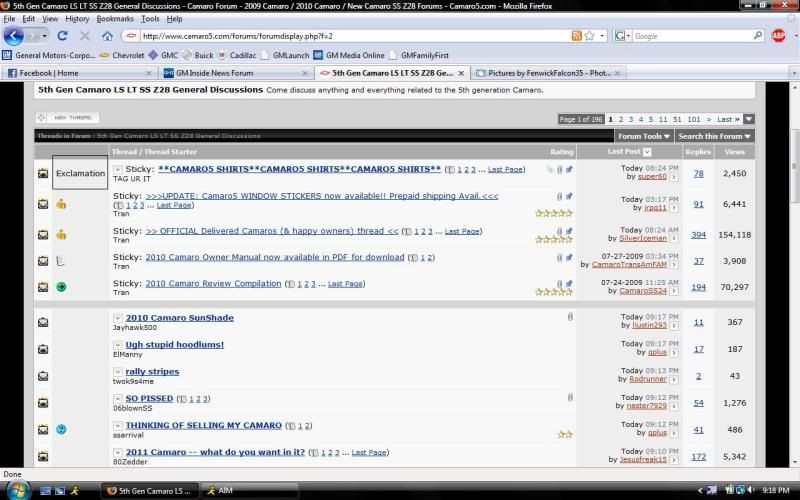This screenshot has width=800, height=500.
Task: Open the Bookmarks menu
Action: coord(115,19)
